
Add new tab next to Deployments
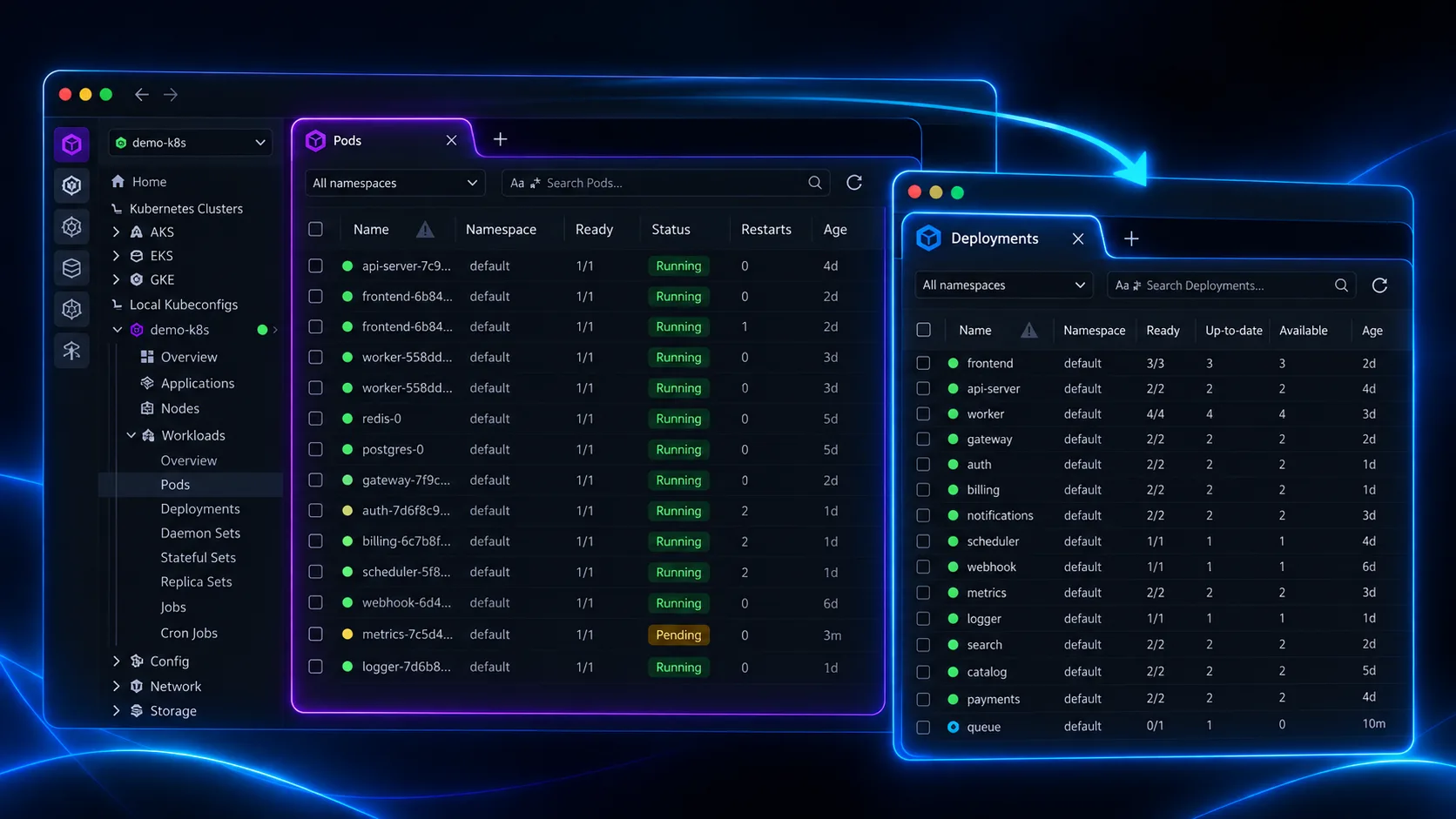(1131, 238)
